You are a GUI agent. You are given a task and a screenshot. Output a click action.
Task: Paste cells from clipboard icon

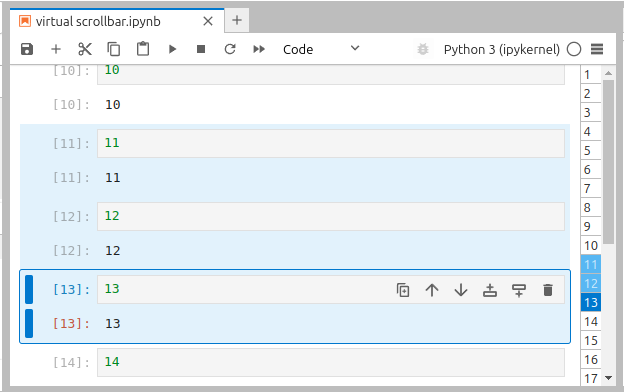point(143,49)
